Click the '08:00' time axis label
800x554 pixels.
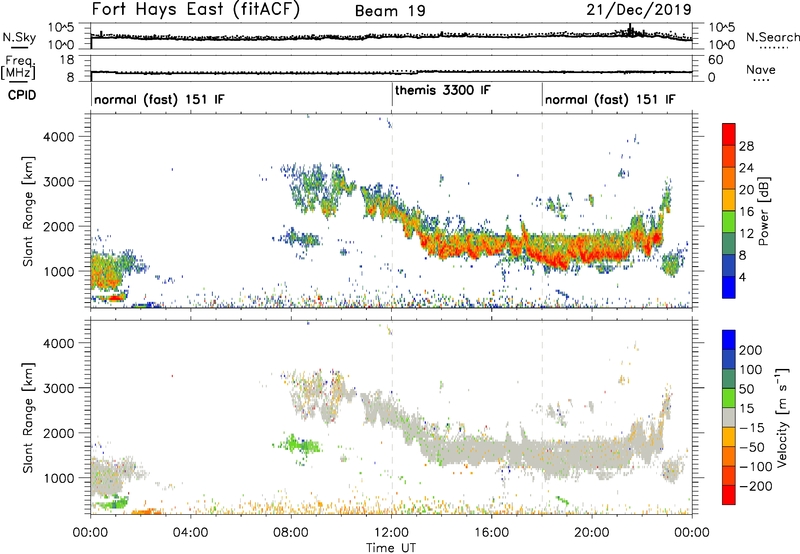[291, 533]
